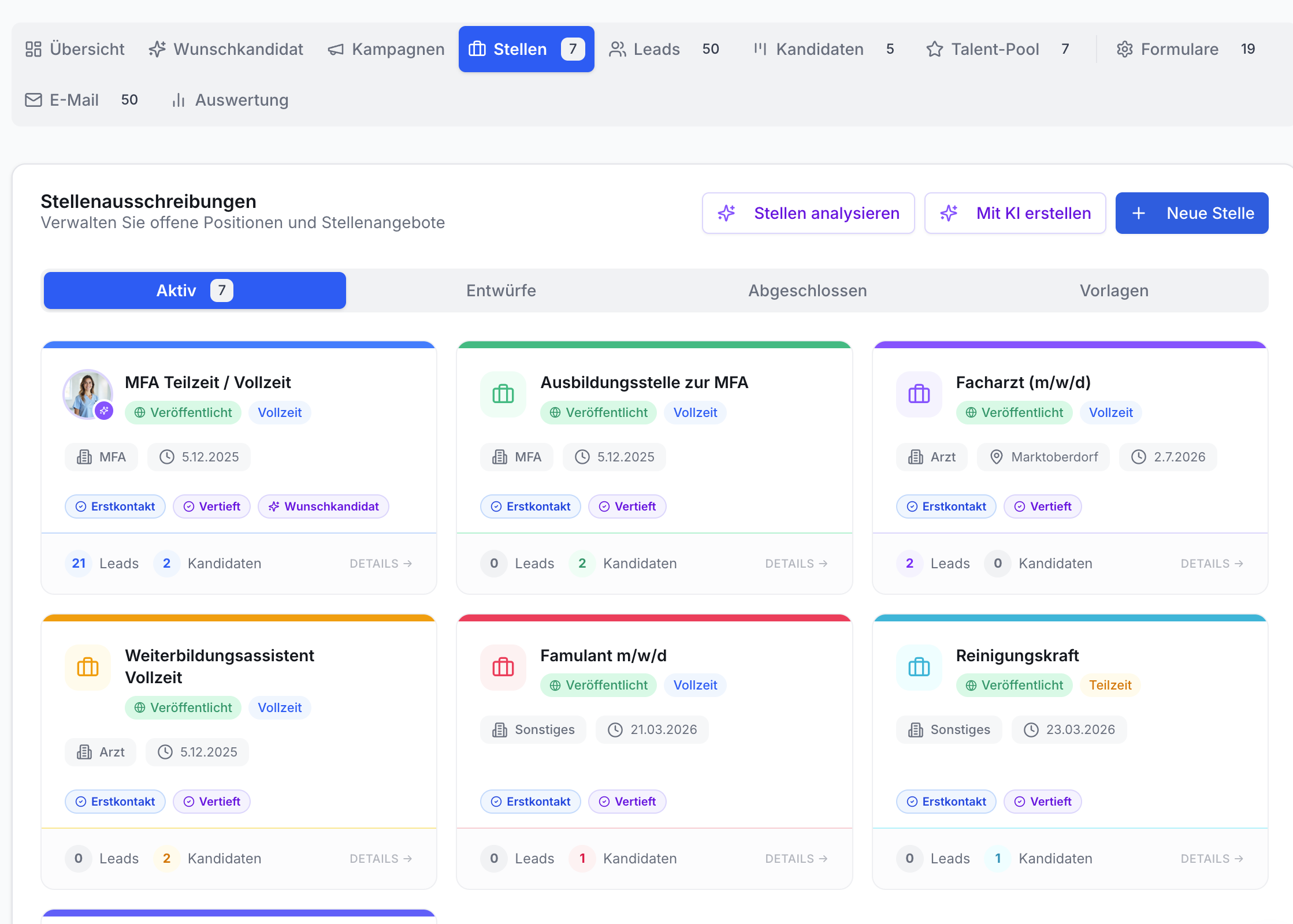Open the E-Mail tab
1293x924 pixels.
81,100
